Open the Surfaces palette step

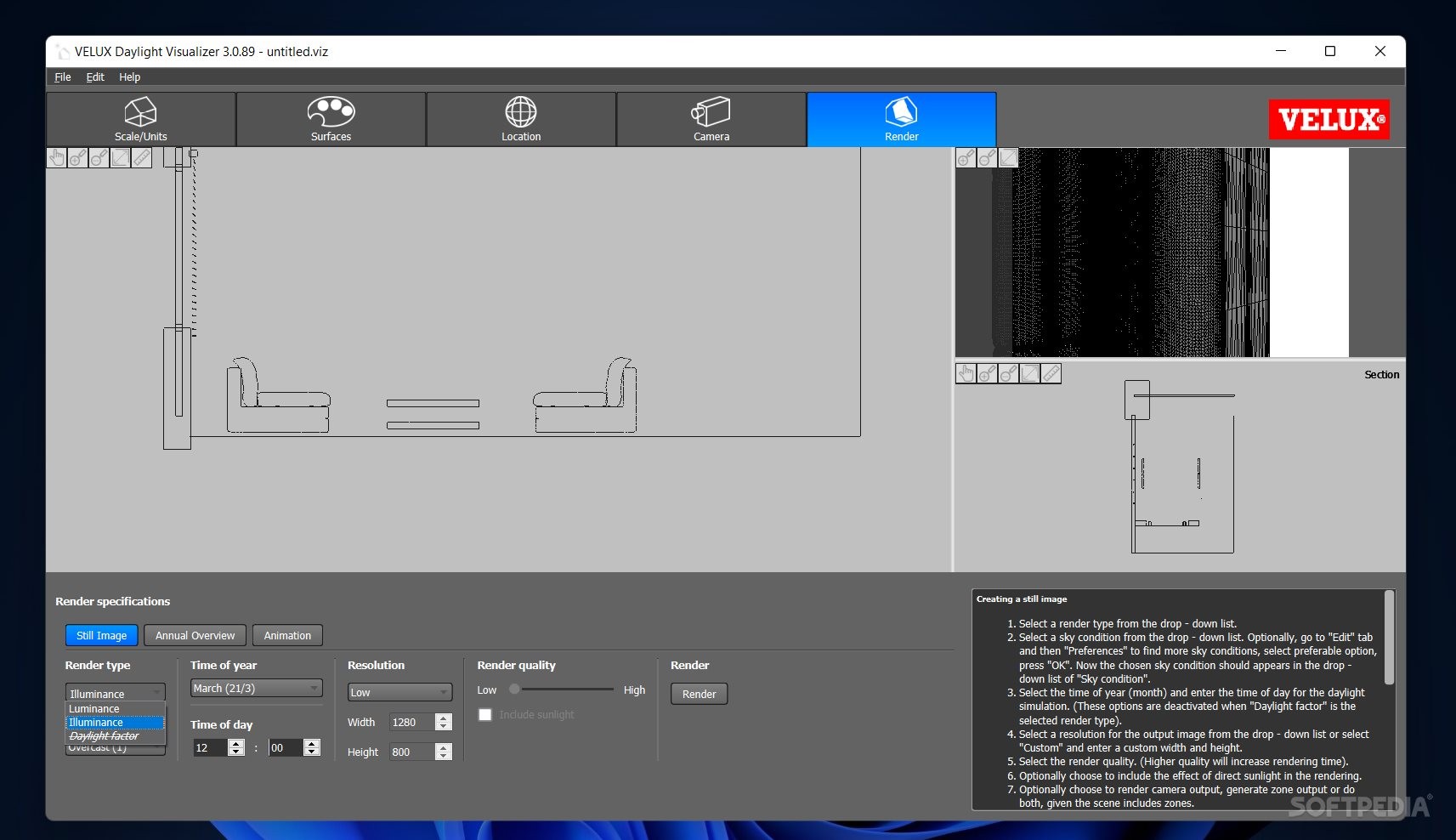(x=331, y=119)
